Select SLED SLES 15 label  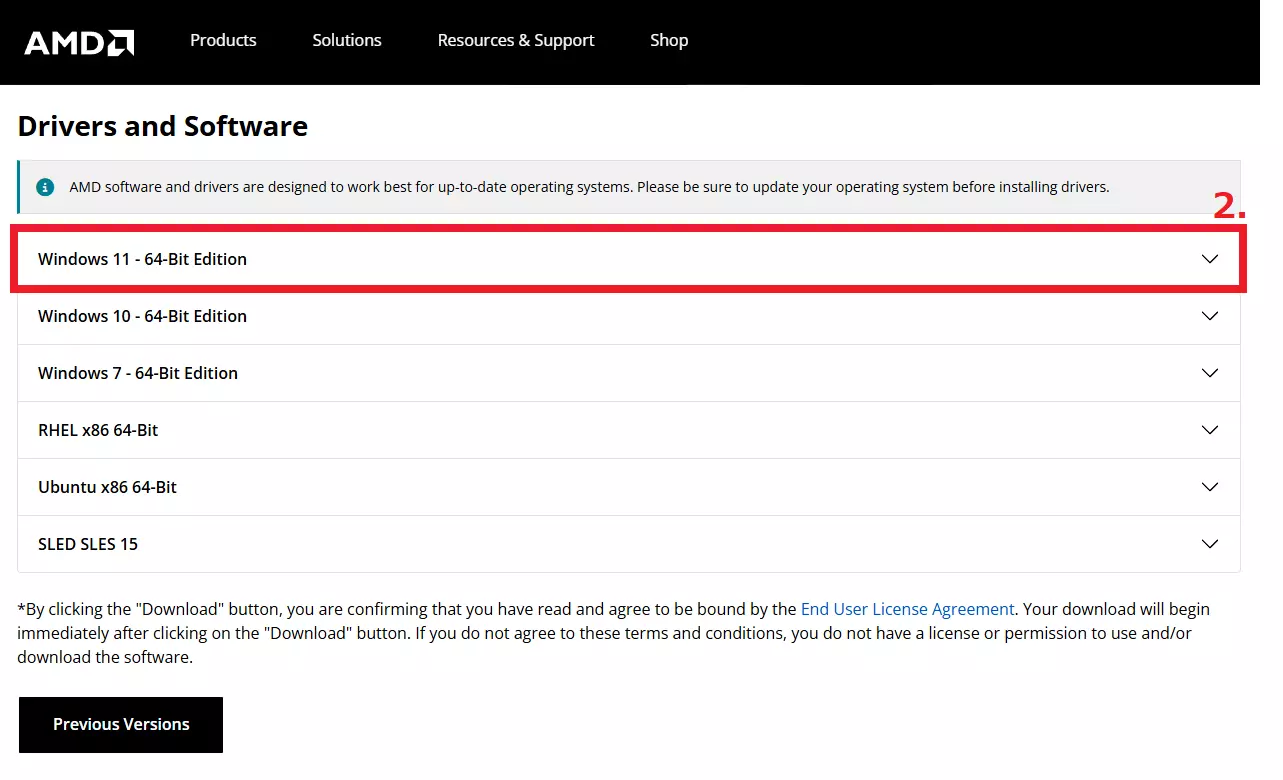88,544
